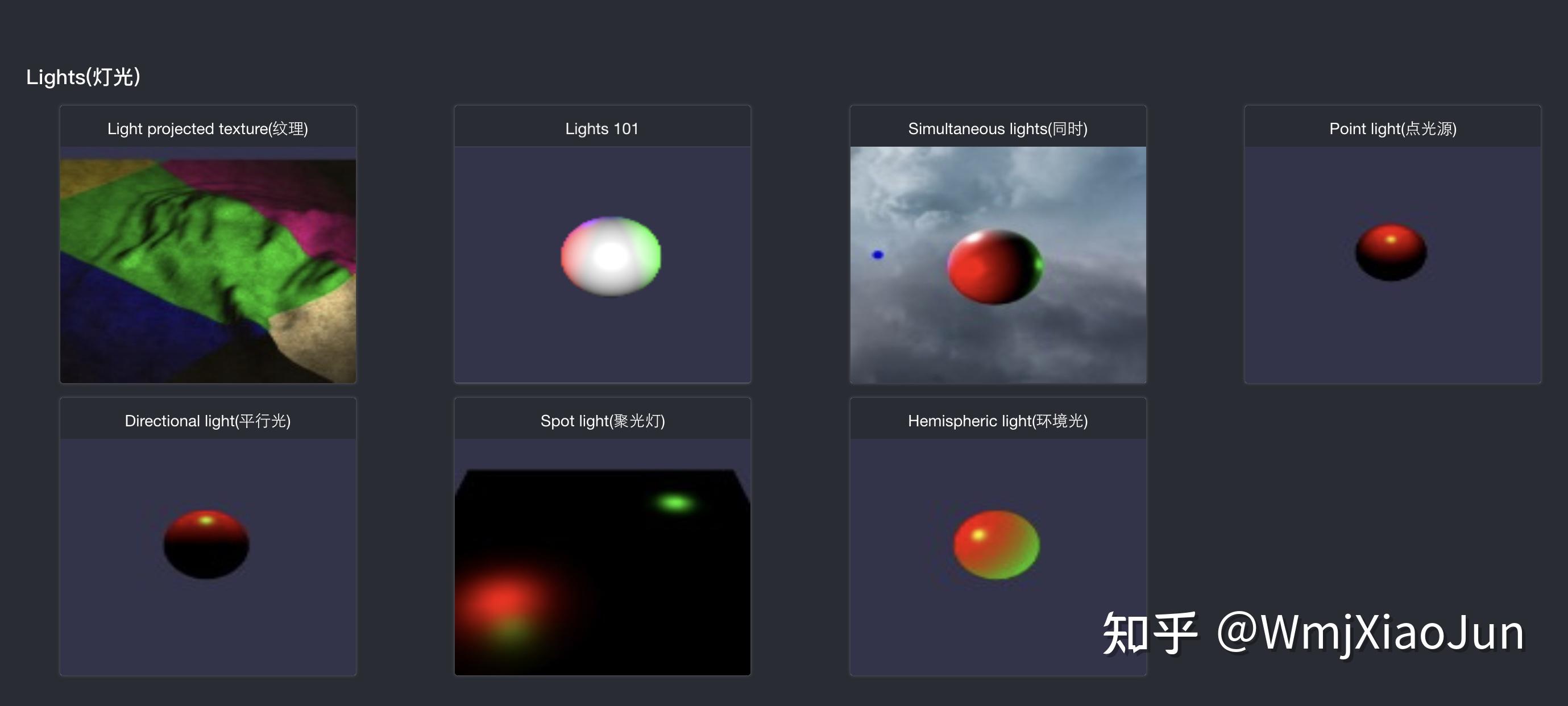Image resolution: width=1568 pixels, height=706 pixels.
Task: Open the "Directional light(平行光)" demo
Action: point(208,420)
